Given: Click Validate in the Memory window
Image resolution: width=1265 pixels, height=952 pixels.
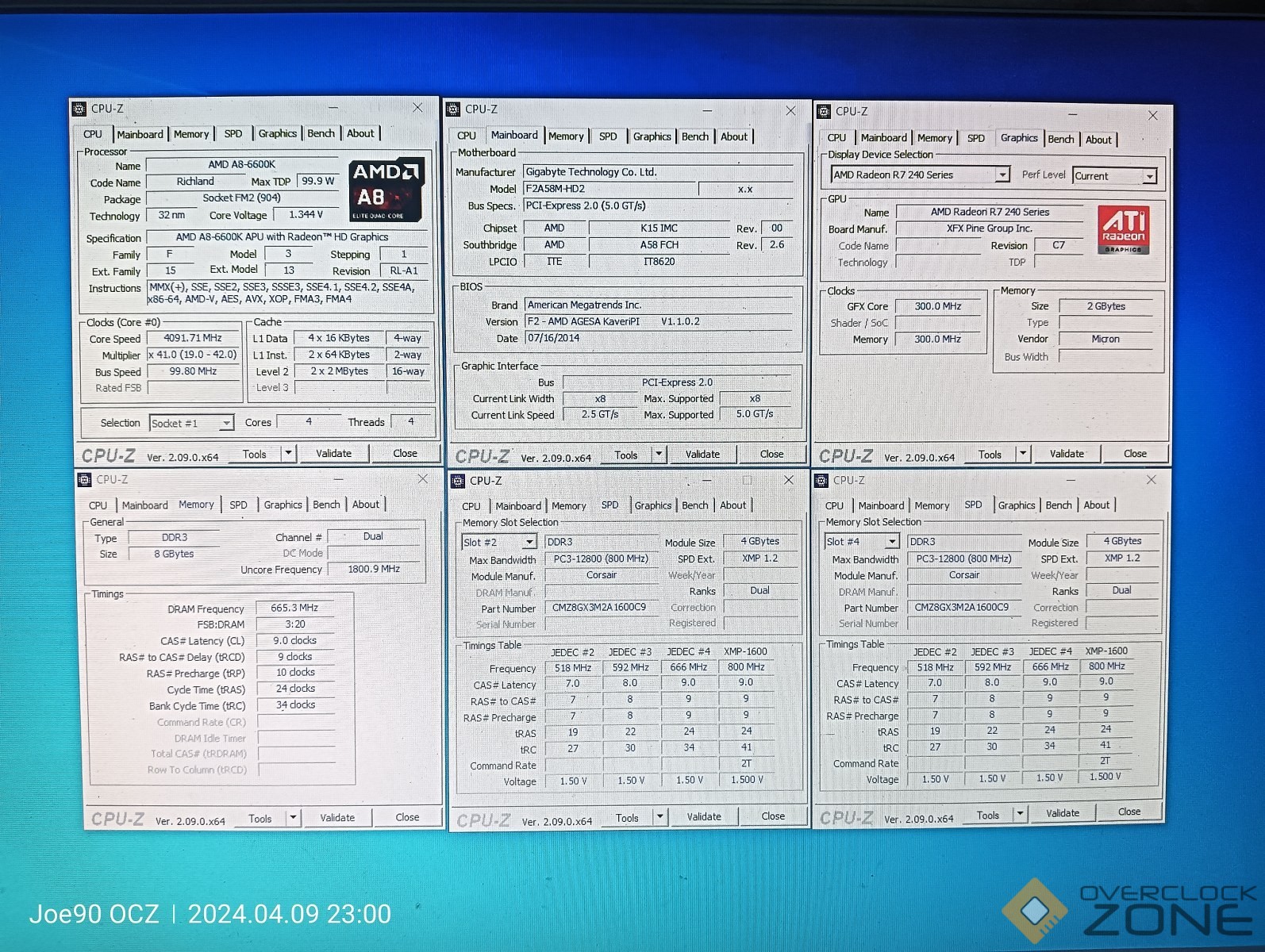Looking at the screenshot, I should point(337,818).
